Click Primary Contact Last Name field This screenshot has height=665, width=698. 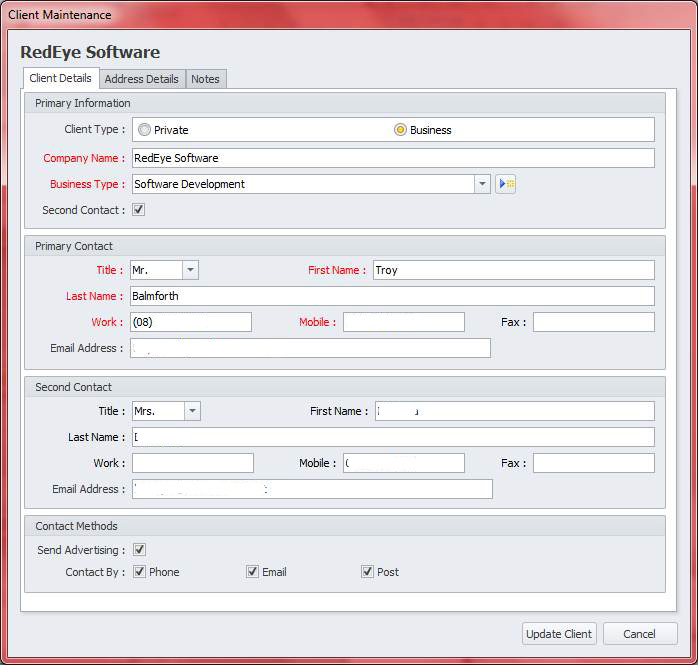point(392,296)
